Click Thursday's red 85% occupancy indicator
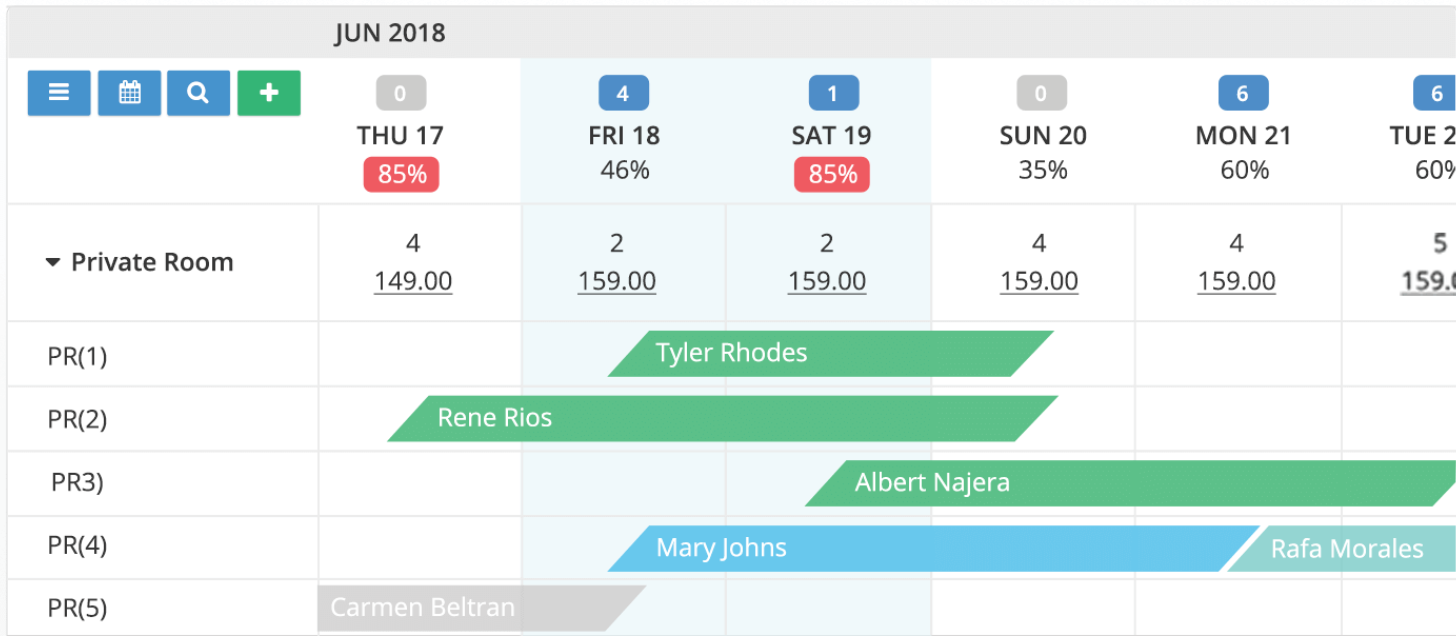 (x=401, y=174)
